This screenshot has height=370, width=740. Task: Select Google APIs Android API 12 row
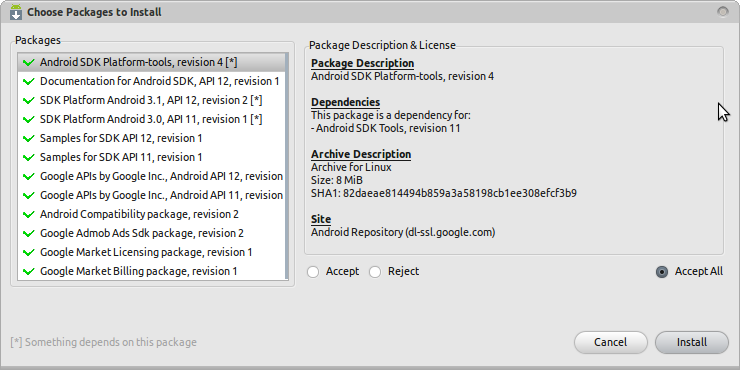pos(151,176)
